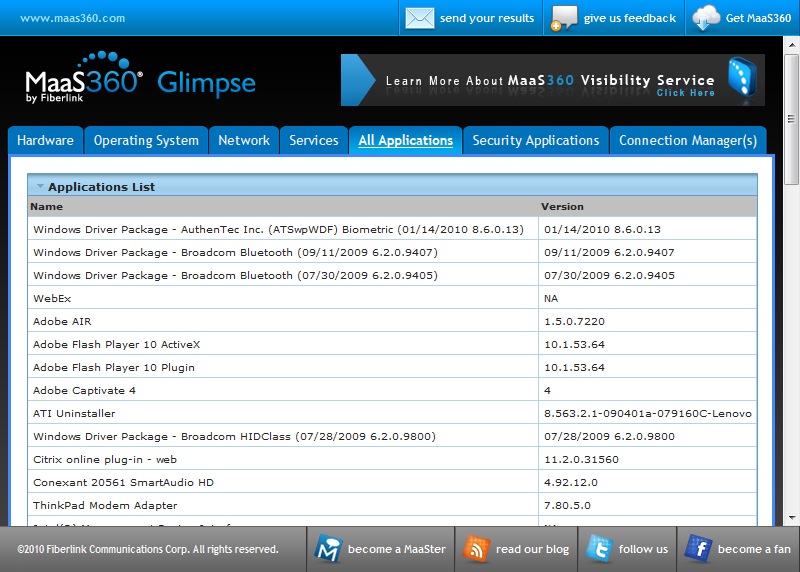Select Broadcom Bluetooth 6.2.0.9405 row
This screenshot has width=800, height=572.
[x=392, y=276]
